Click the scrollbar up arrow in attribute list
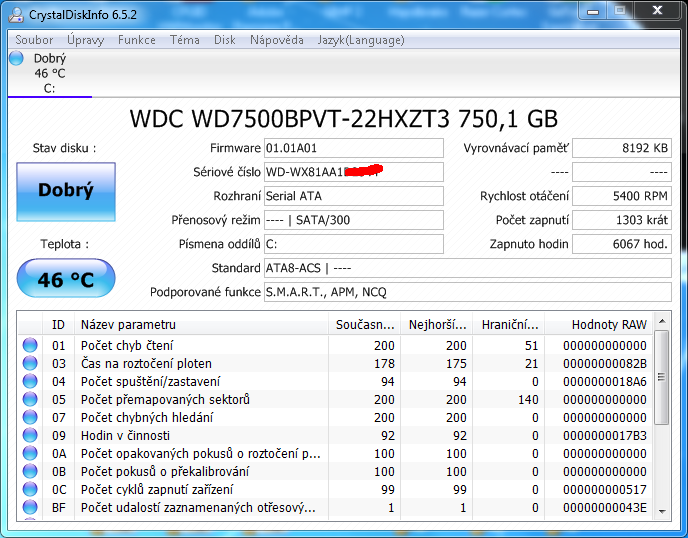 (x=662, y=321)
